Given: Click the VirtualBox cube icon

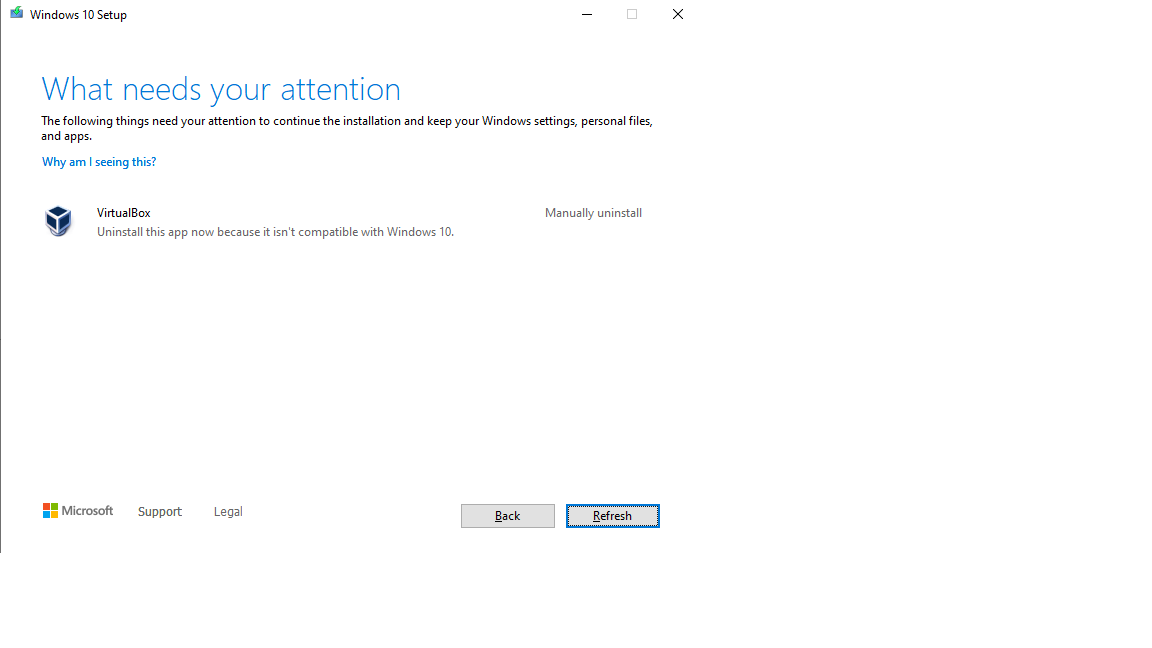Looking at the screenshot, I should 59,221.
